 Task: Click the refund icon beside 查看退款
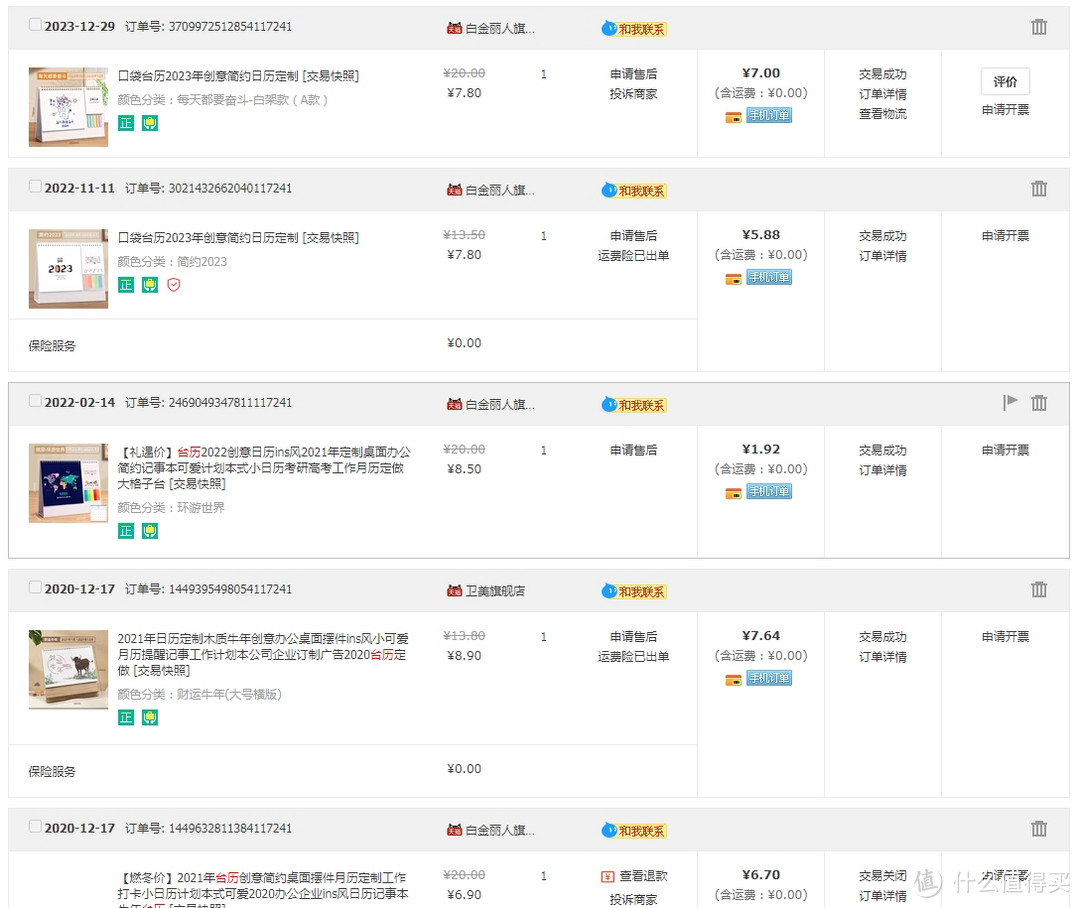coord(608,876)
